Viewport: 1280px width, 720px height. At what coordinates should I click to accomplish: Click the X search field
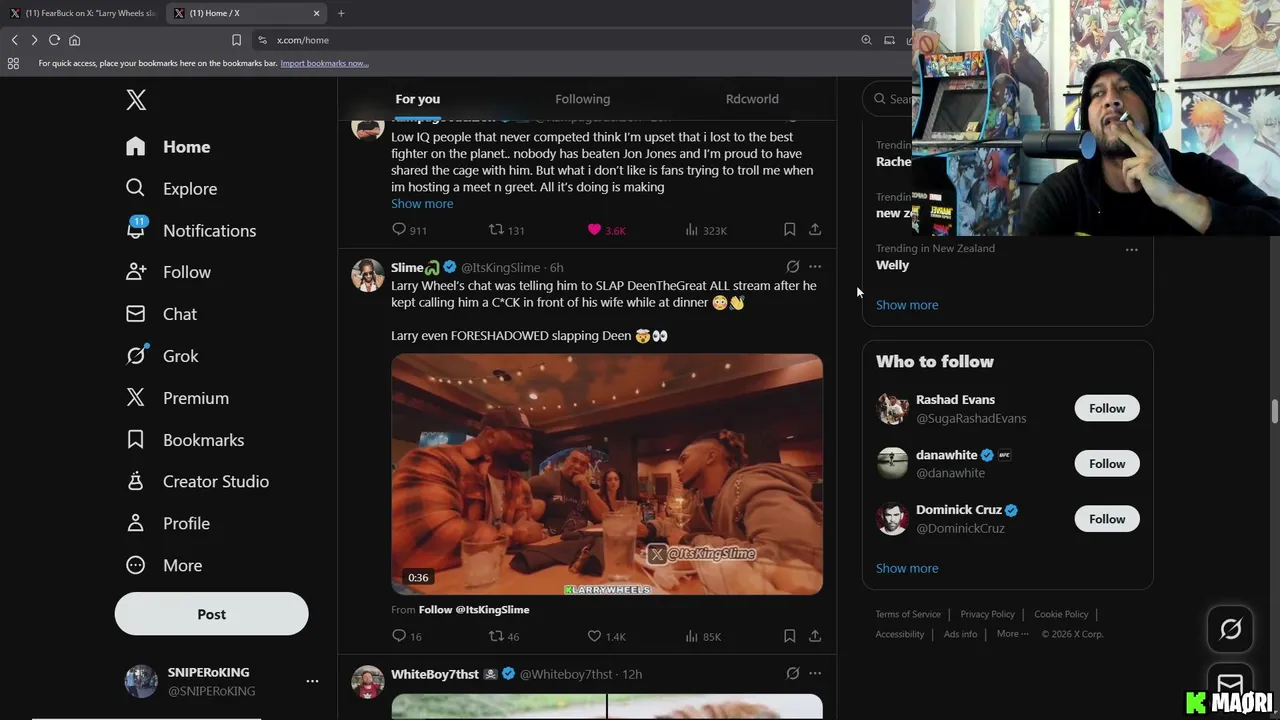tap(888, 99)
